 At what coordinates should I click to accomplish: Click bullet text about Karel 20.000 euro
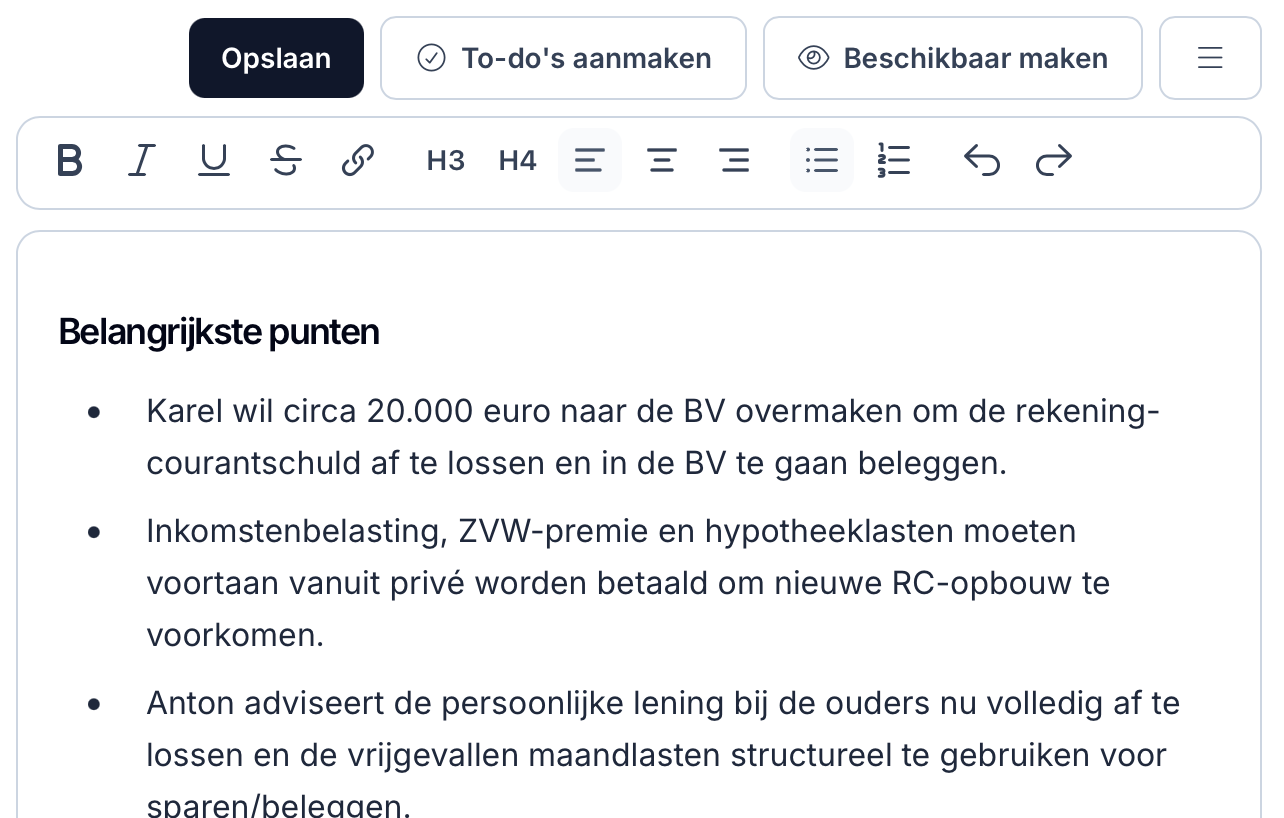[x=653, y=437]
